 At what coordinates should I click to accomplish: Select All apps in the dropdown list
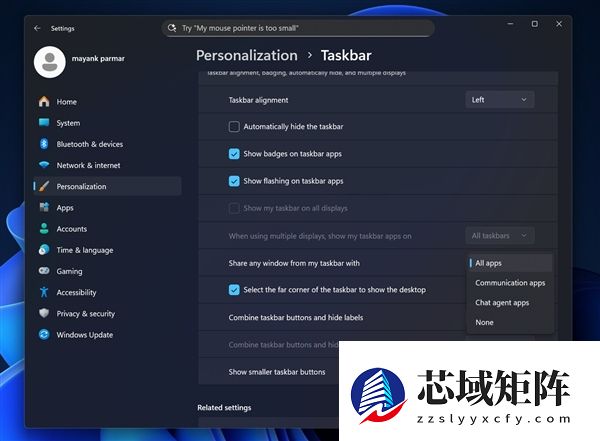point(510,263)
